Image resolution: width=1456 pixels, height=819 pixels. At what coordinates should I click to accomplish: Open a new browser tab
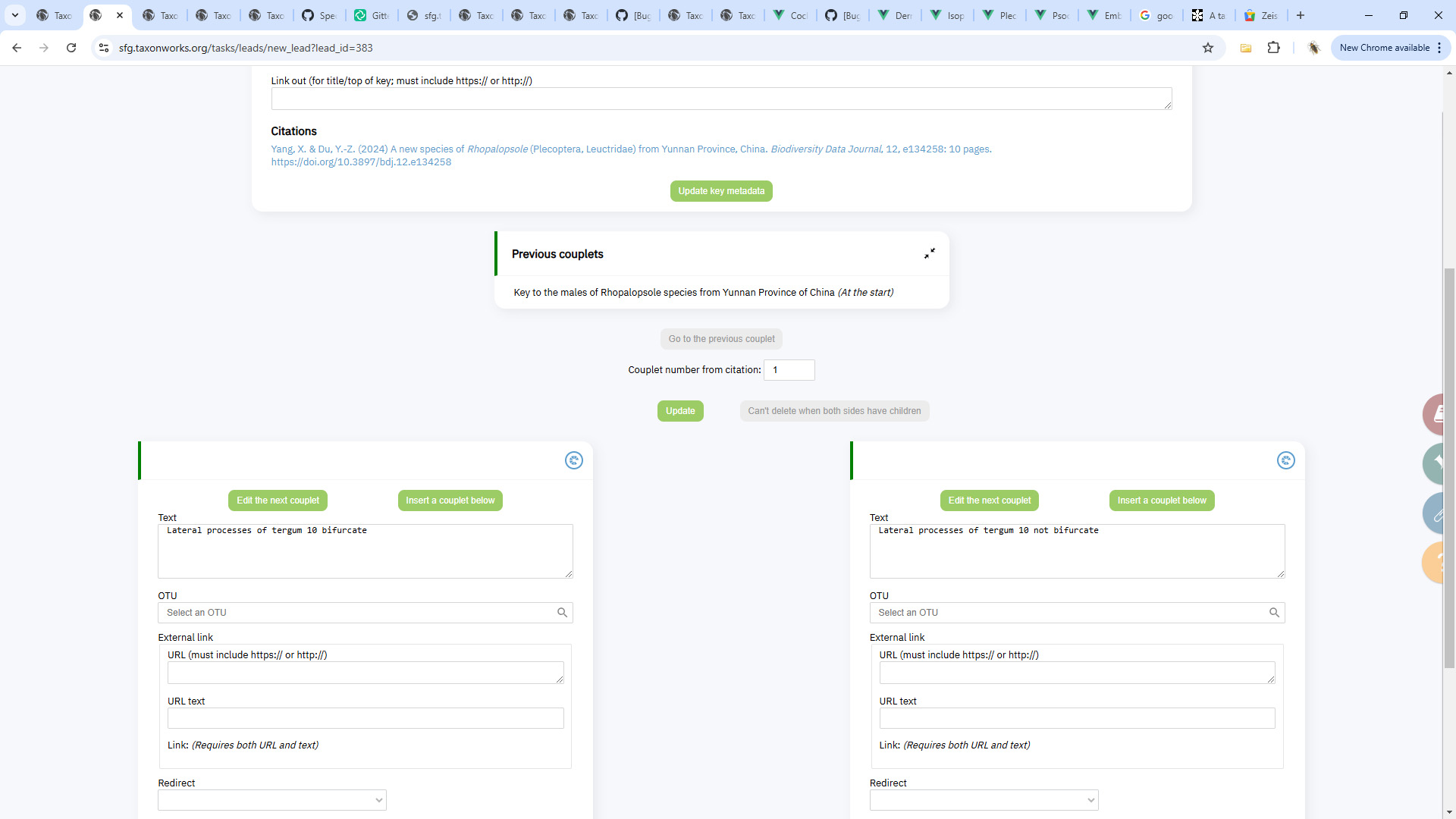1301,15
